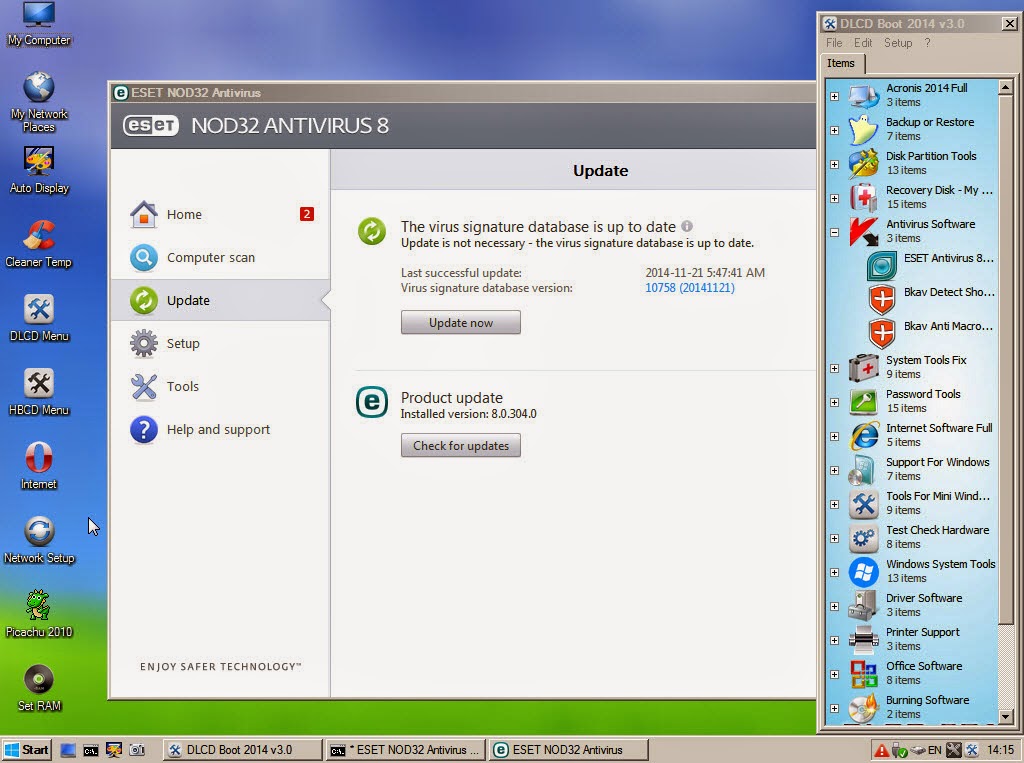Select the My Network Places desktop icon
The height and width of the screenshot is (763, 1024).
coord(39,101)
